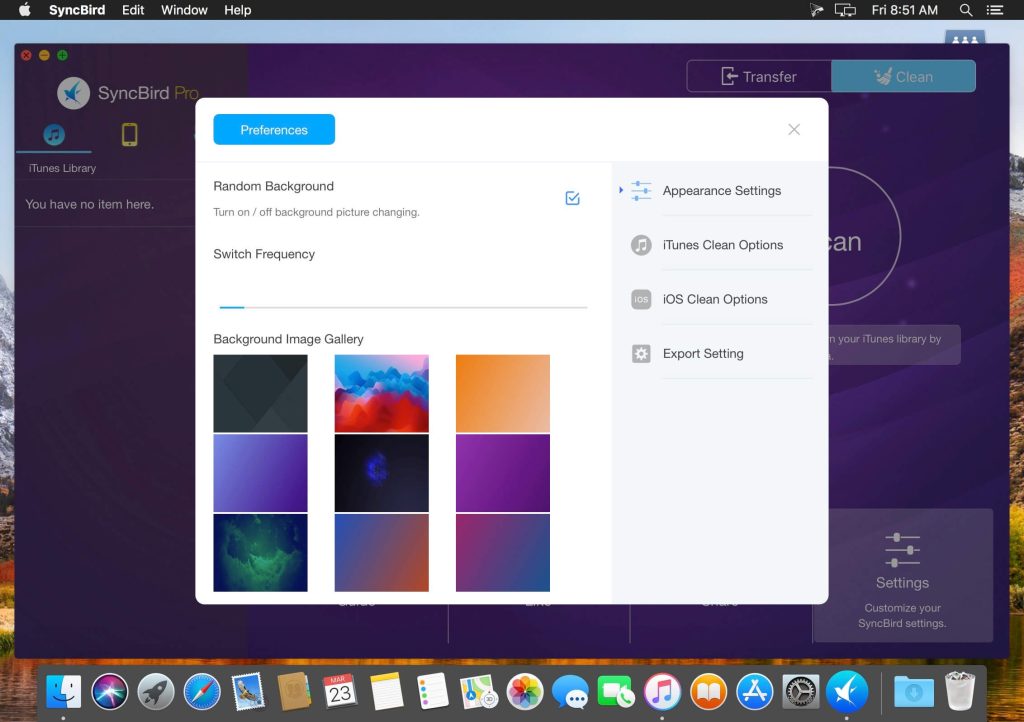The image size is (1024, 722).
Task: Choose the colorful mountain background thumbnail
Action: point(381,393)
